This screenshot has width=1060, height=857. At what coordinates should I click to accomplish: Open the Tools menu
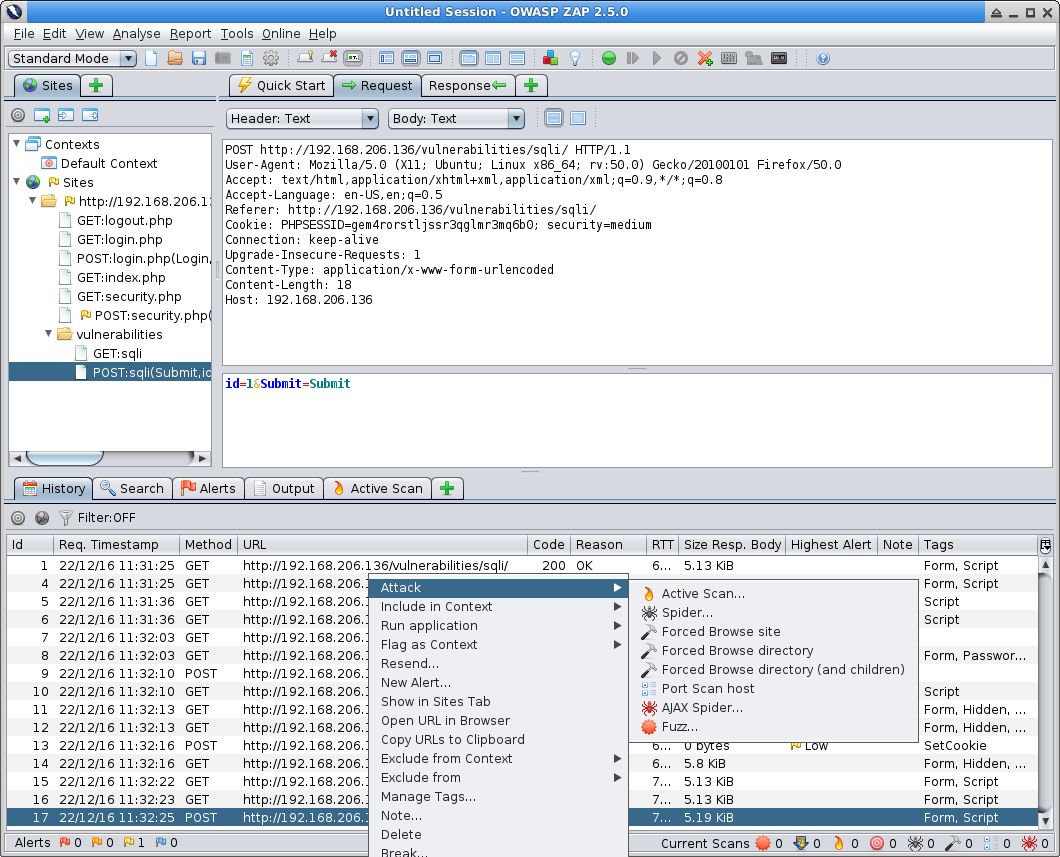(x=237, y=34)
